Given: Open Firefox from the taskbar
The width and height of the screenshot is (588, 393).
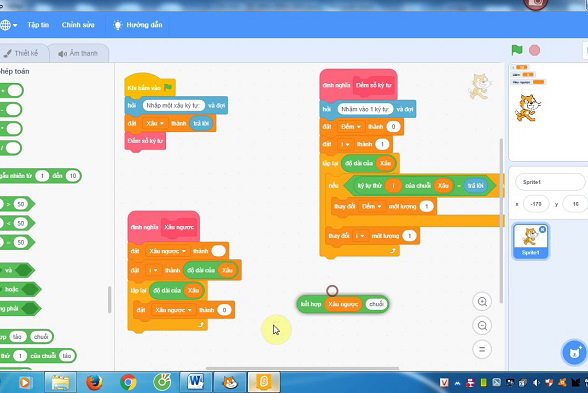Looking at the screenshot, I should [94, 382].
